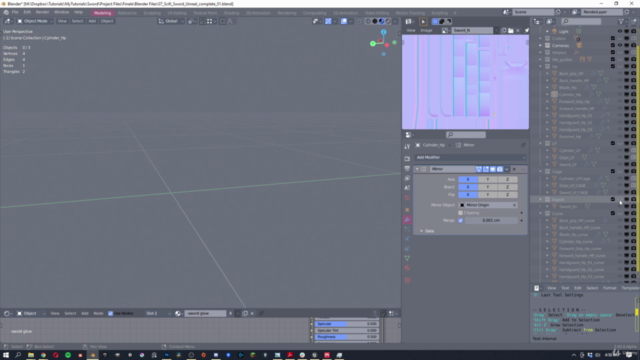Open the Slot 2 material slot dropdown
Screen dimensions: 640x360
tap(158, 313)
